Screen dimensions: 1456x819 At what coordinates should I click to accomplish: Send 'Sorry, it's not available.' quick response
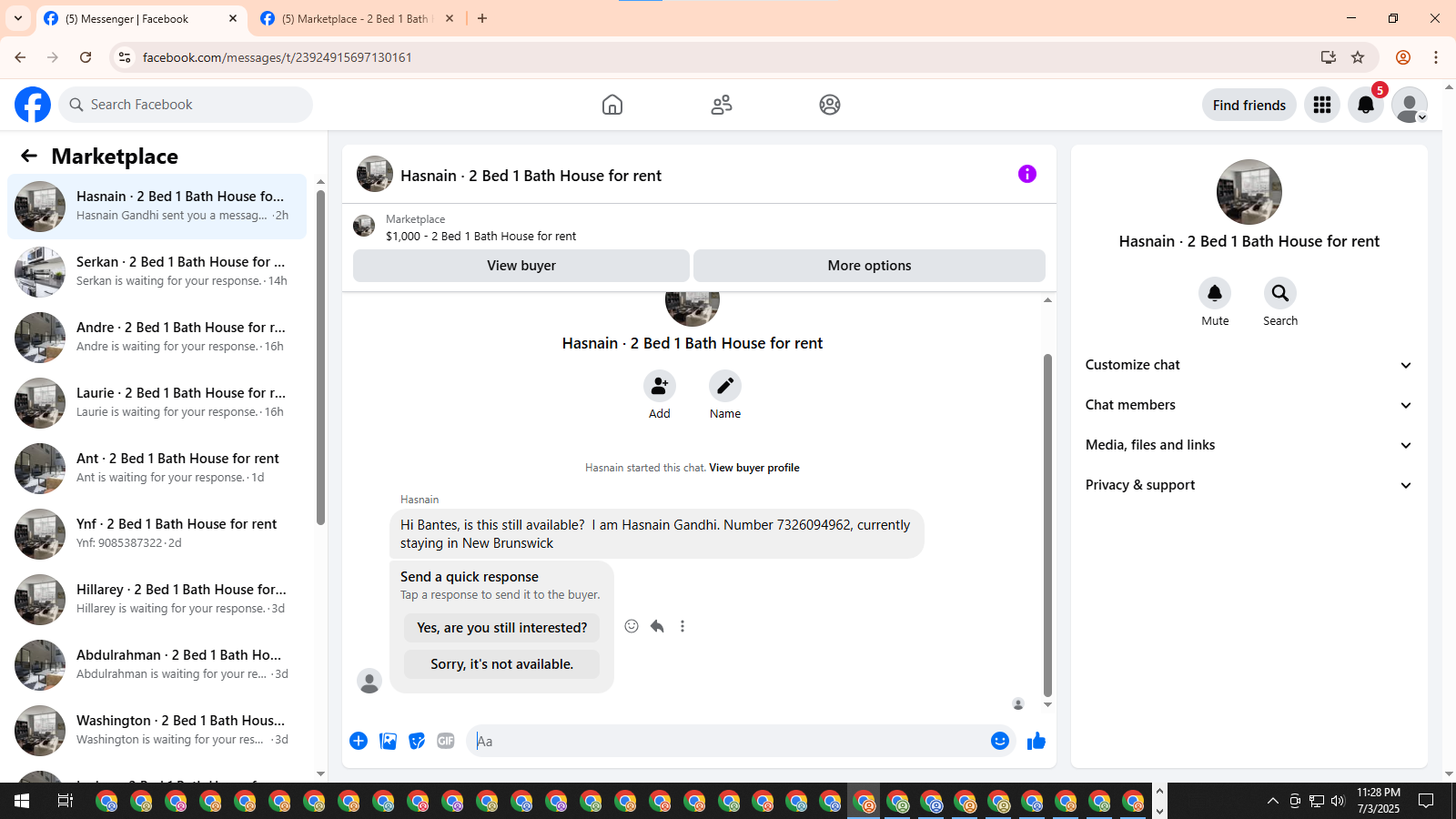[501, 664]
